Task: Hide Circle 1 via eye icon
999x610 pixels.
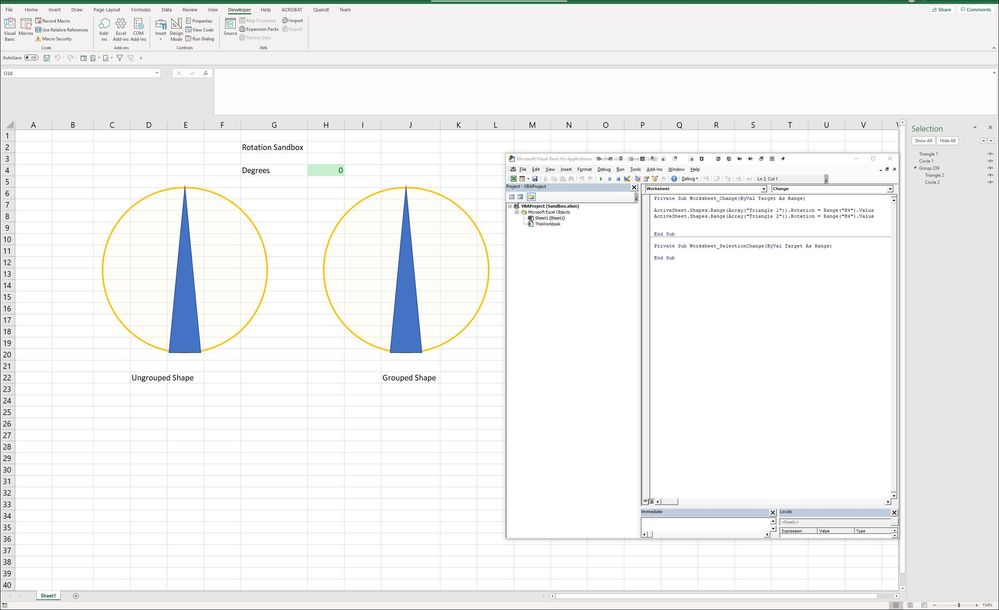Action: 990,161
